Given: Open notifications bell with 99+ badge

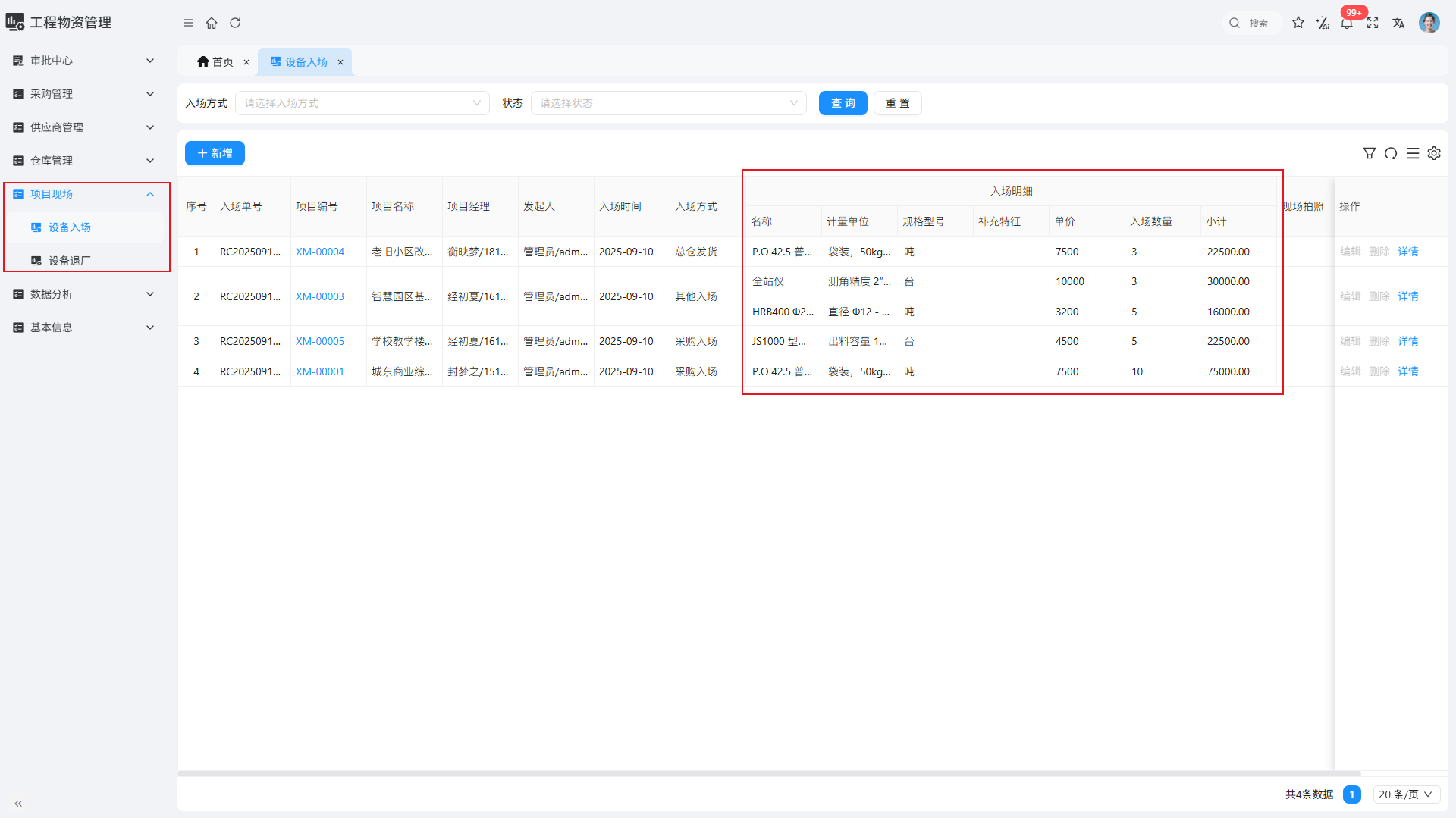Looking at the screenshot, I should 1347,23.
